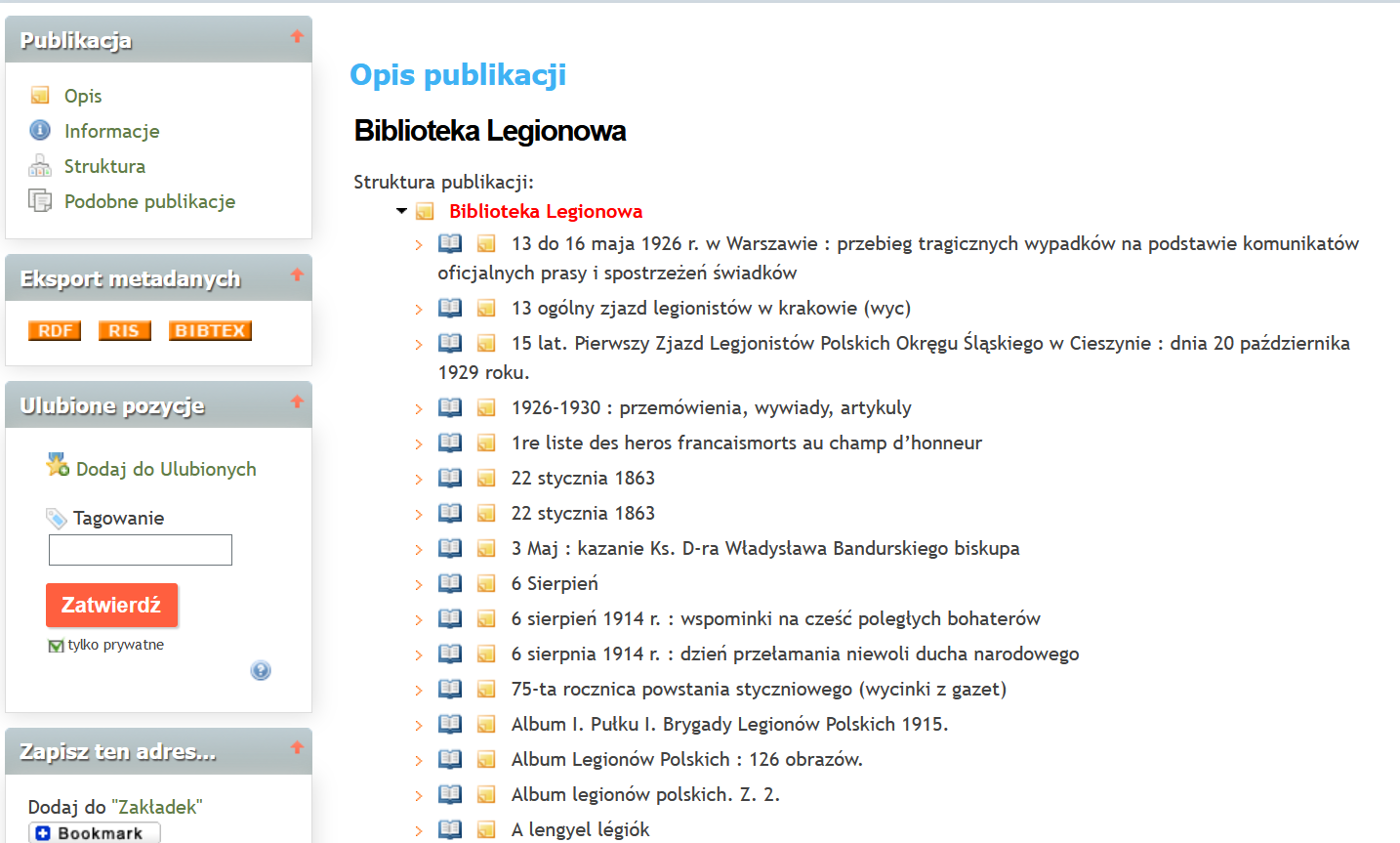This screenshot has height=843, width=1400.
Task: Collapse the Publikacja panel arrow
Action: 297,37
